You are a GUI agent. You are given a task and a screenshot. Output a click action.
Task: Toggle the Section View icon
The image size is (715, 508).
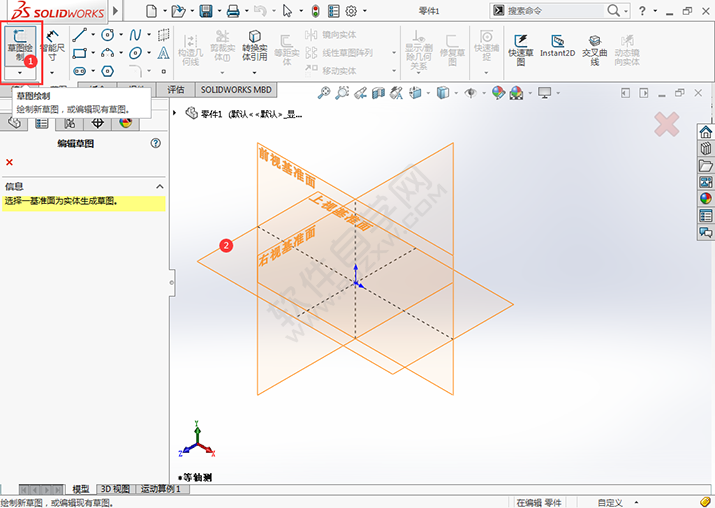(x=378, y=93)
